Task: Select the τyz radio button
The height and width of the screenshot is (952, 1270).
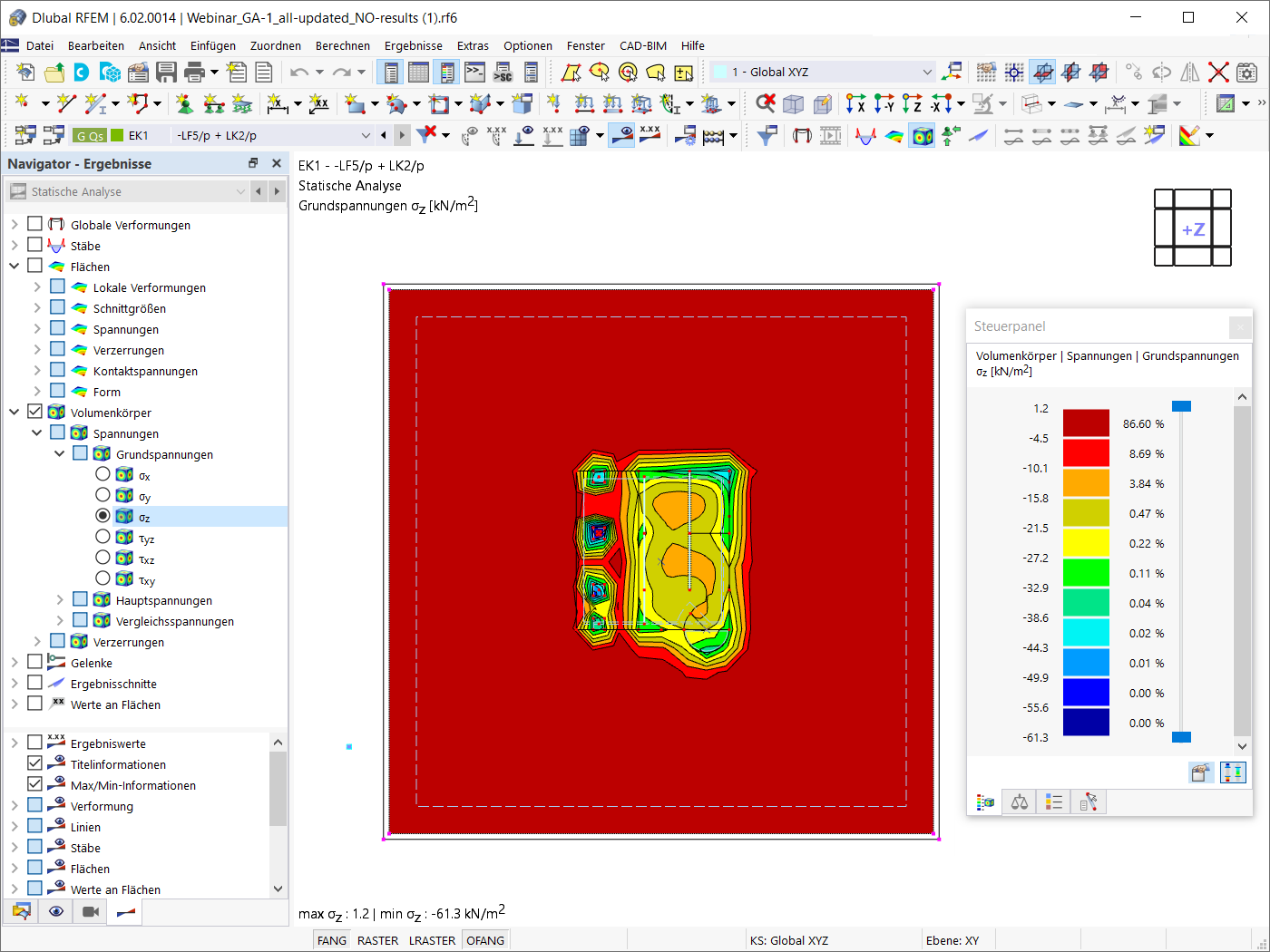Action: (103, 537)
